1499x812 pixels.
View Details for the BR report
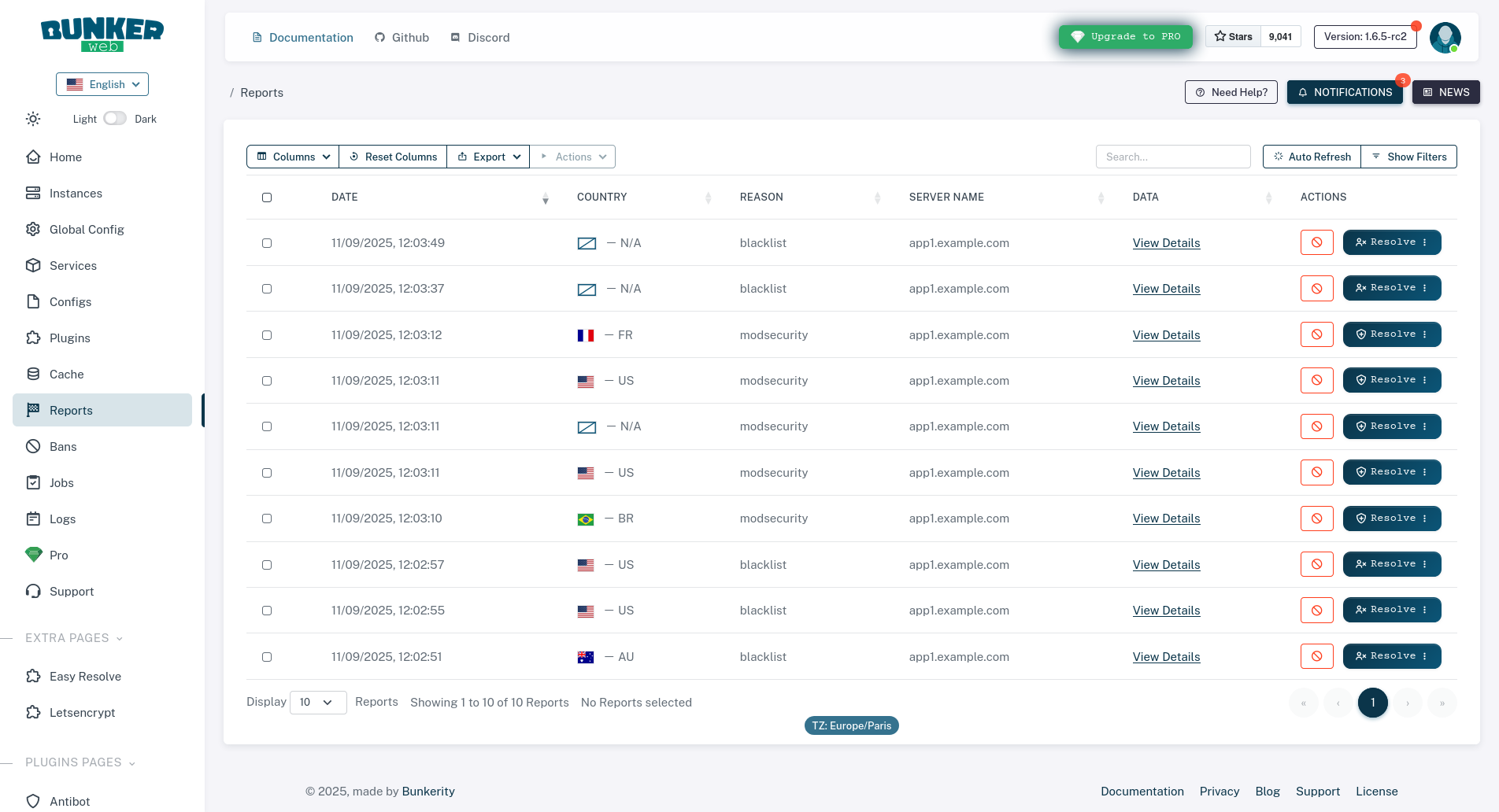1166,519
